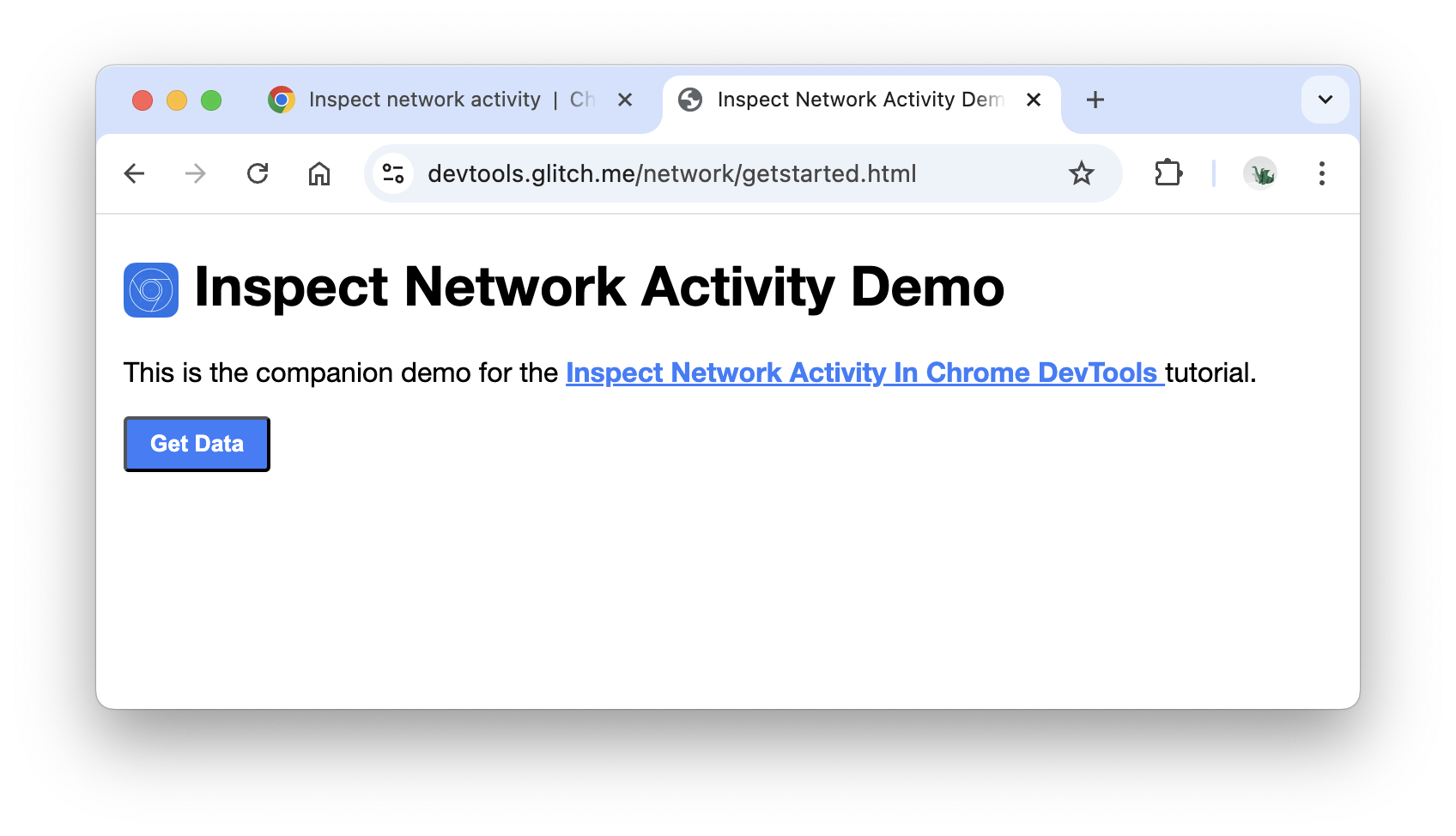Click the browser back navigation arrow
The image size is (1456, 836).
(135, 173)
